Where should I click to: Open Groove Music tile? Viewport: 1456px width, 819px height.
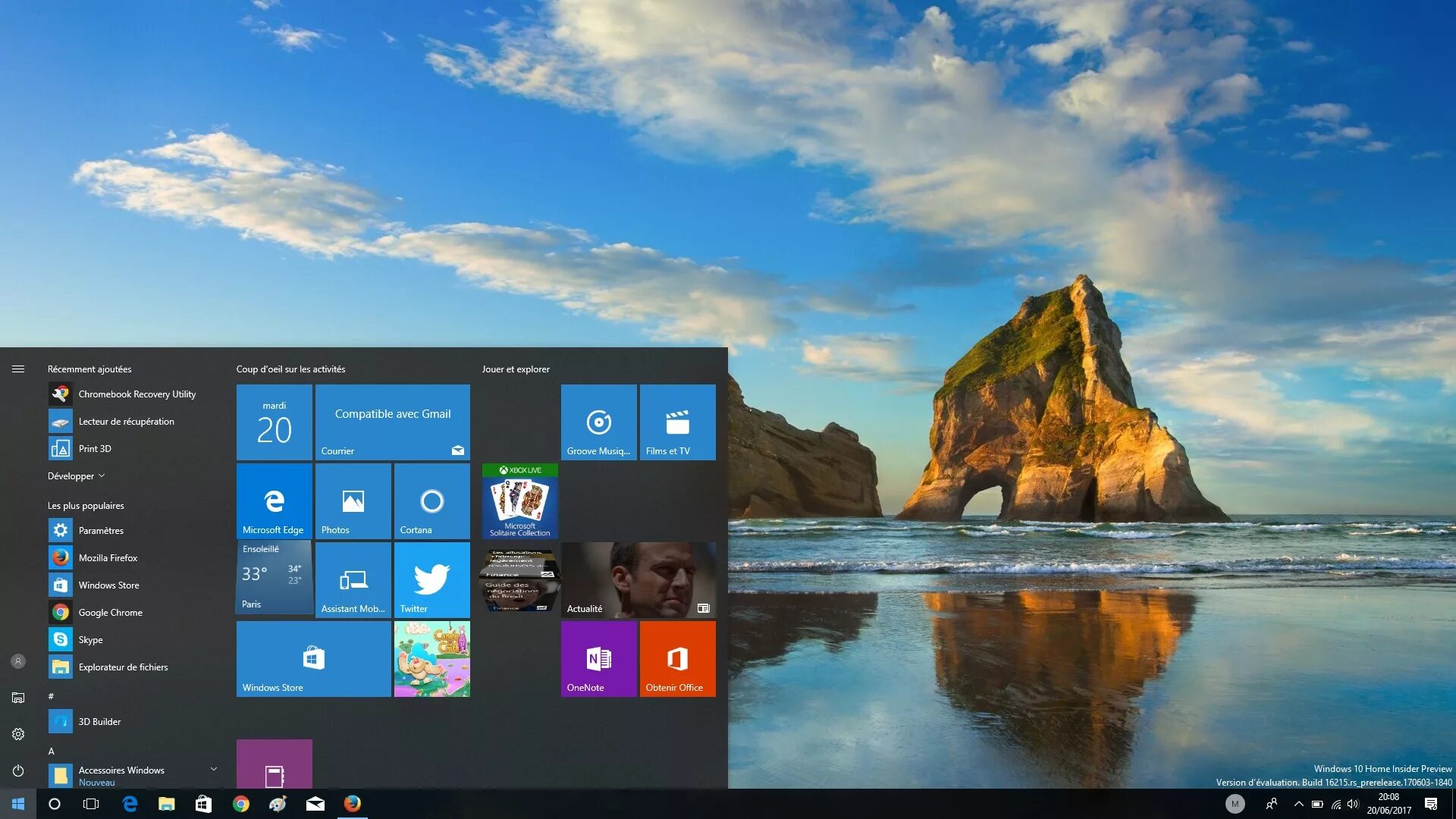pos(597,422)
